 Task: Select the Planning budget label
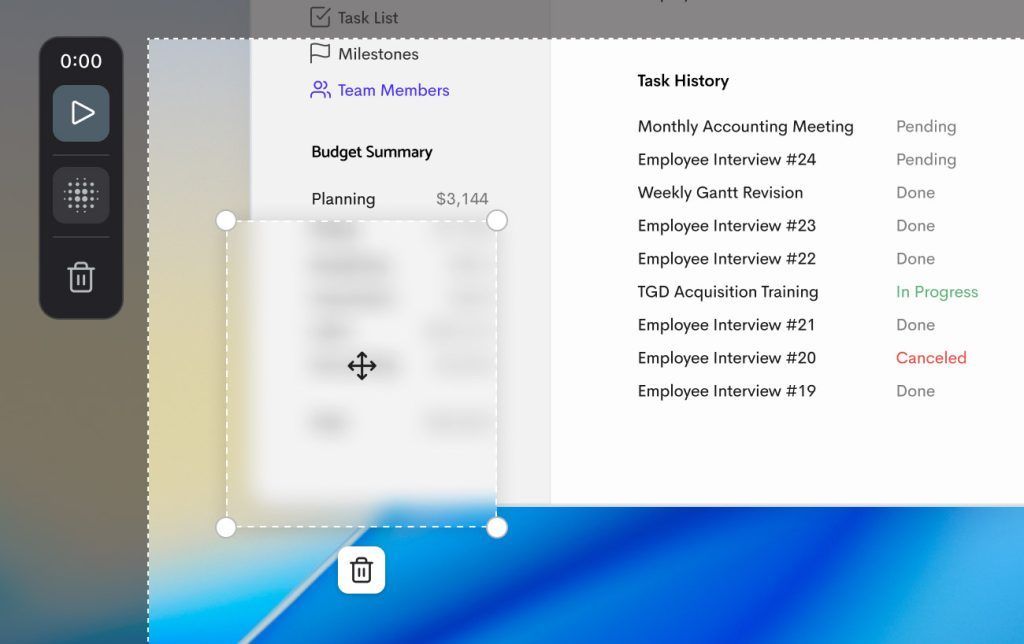coord(344,199)
